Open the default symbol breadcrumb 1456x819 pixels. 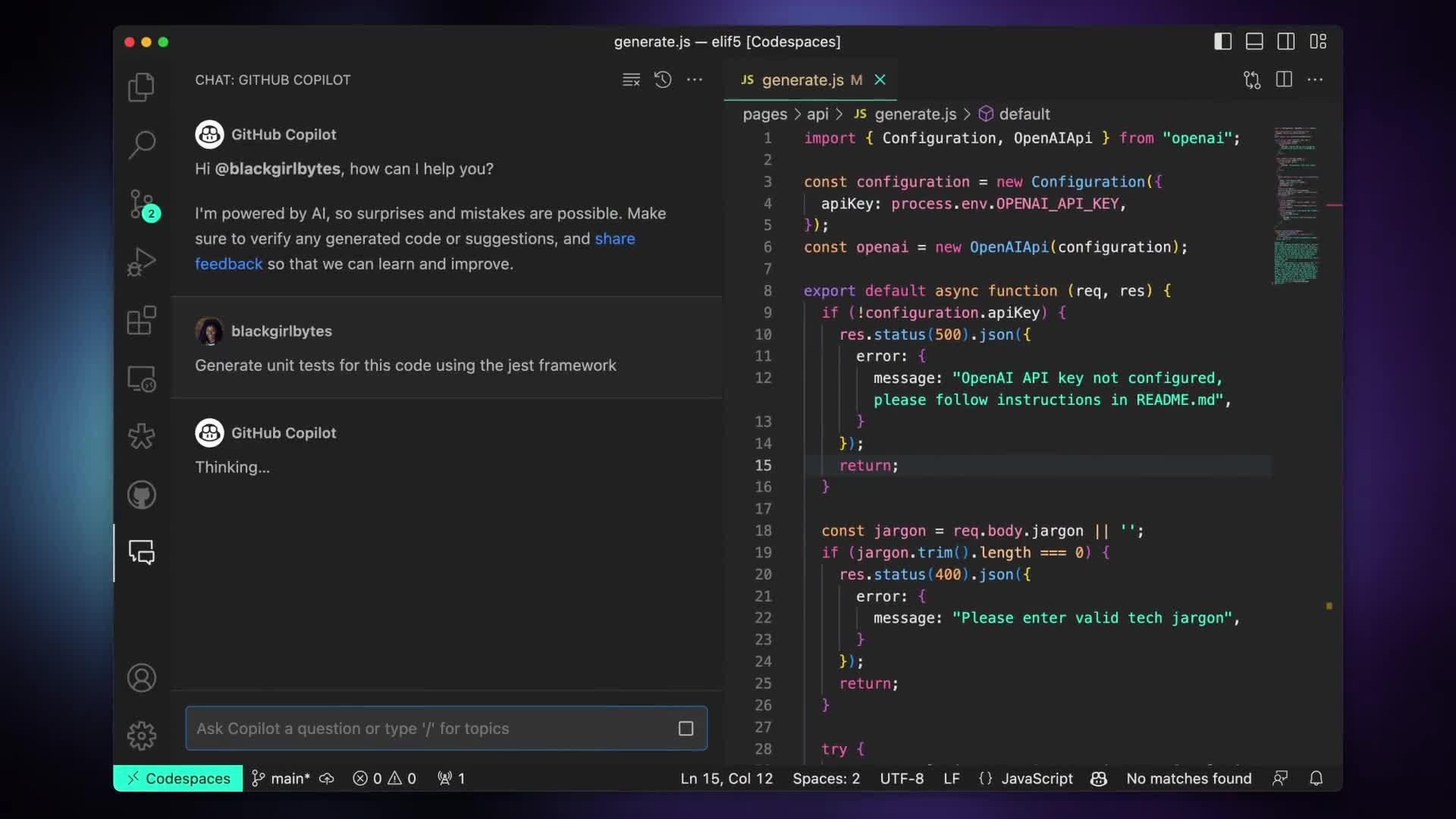[x=1014, y=114]
